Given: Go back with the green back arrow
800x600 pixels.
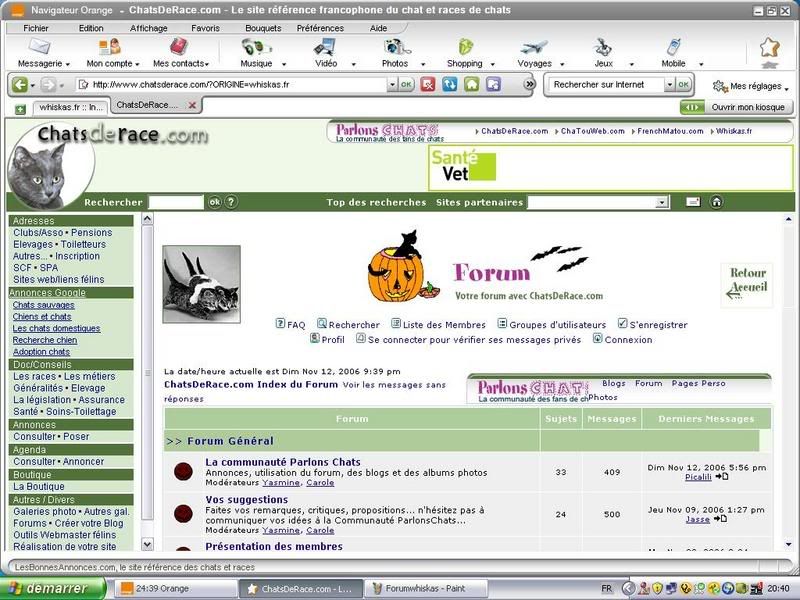Looking at the screenshot, I should [20, 85].
